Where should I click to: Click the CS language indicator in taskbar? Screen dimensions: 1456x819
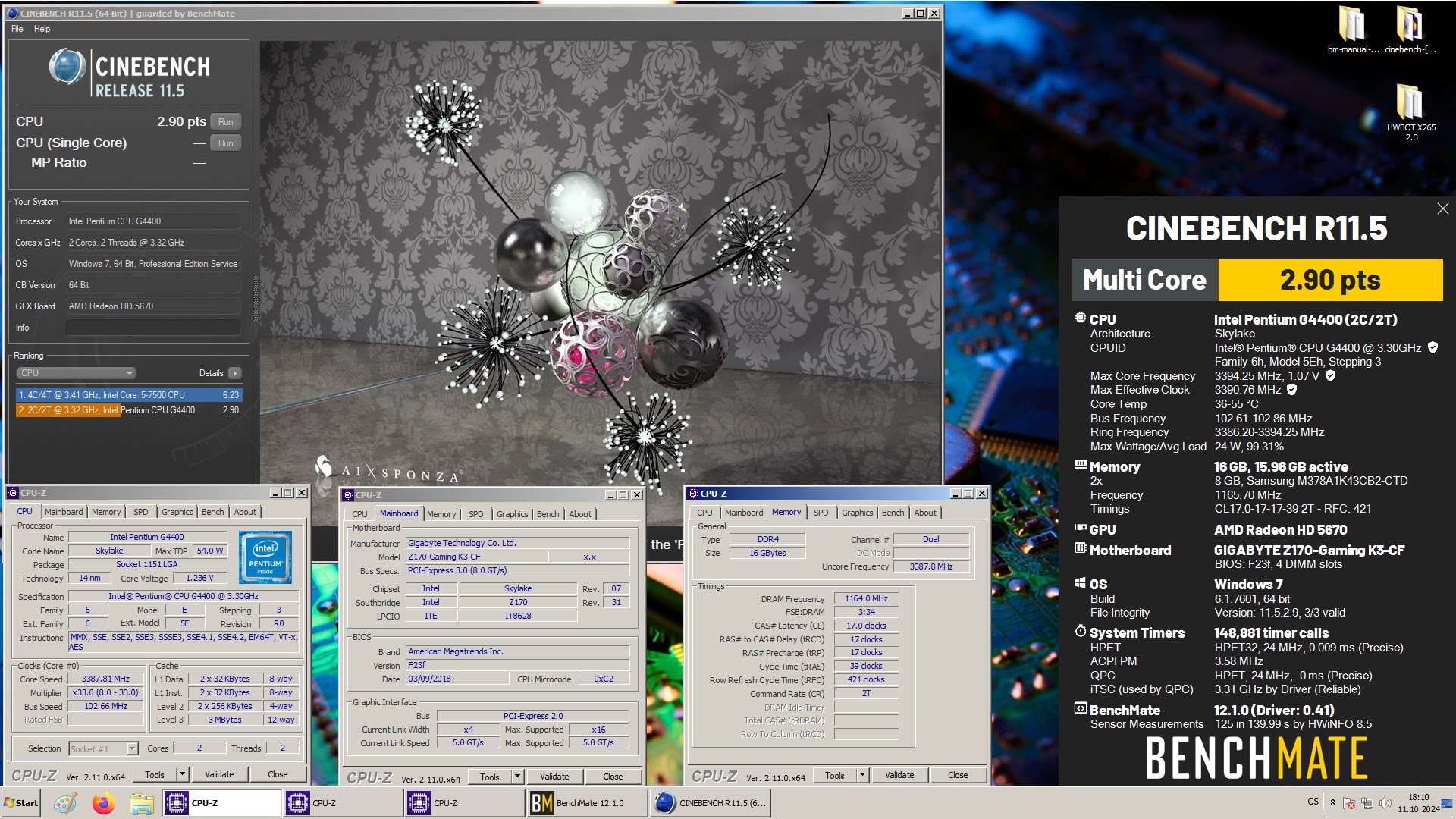1313,802
